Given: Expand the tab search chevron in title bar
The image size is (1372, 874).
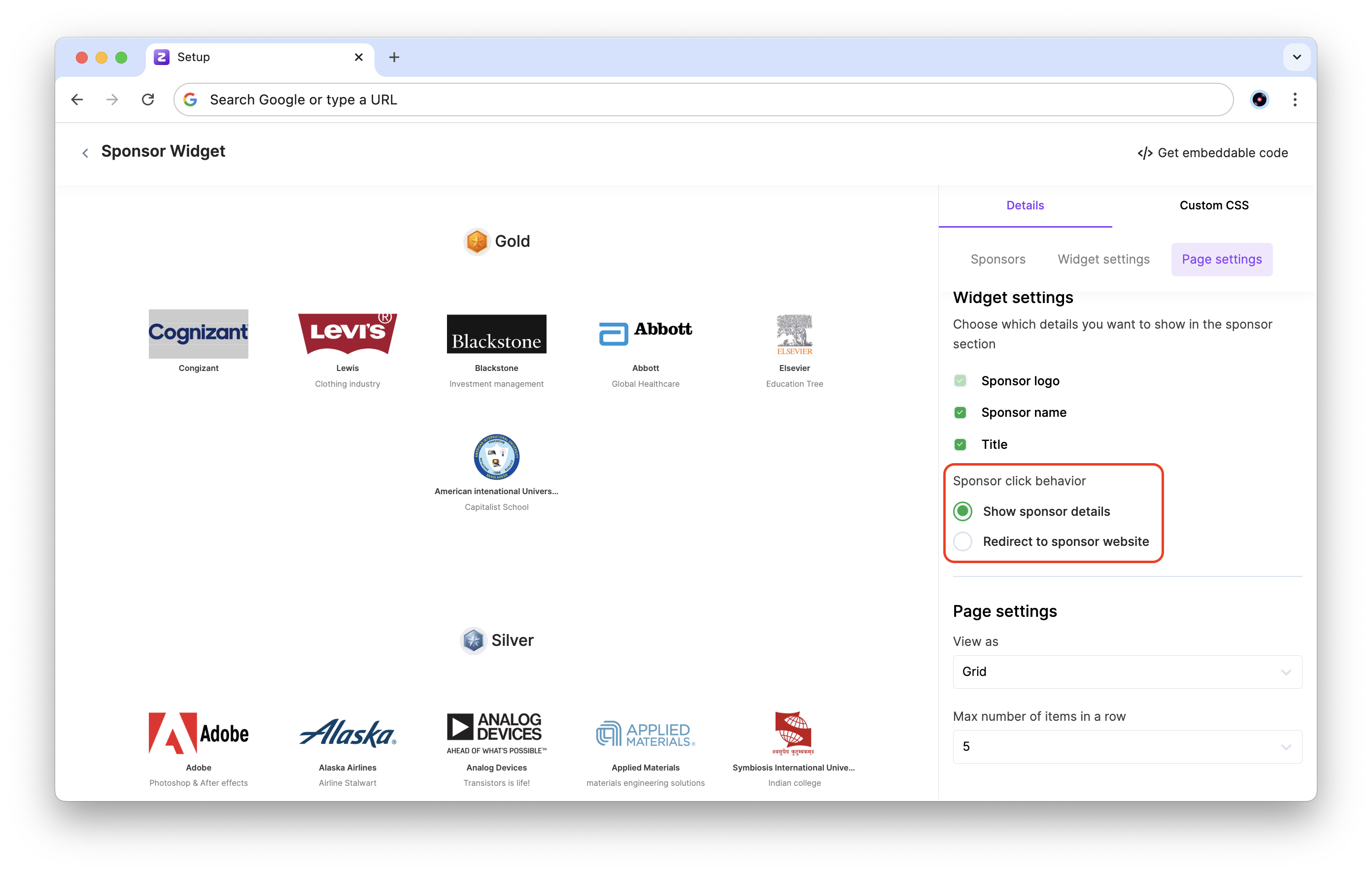Looking at the screenshot, I should [1297, 57].
